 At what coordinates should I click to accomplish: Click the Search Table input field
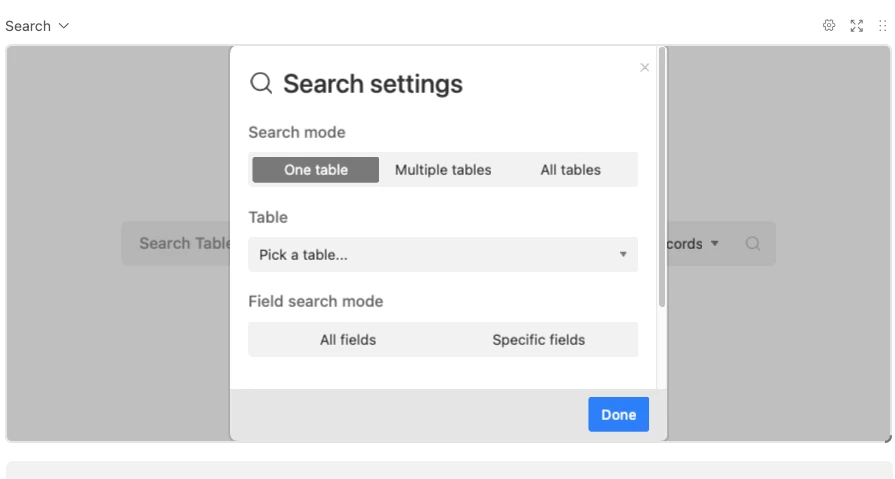point(180,243)
